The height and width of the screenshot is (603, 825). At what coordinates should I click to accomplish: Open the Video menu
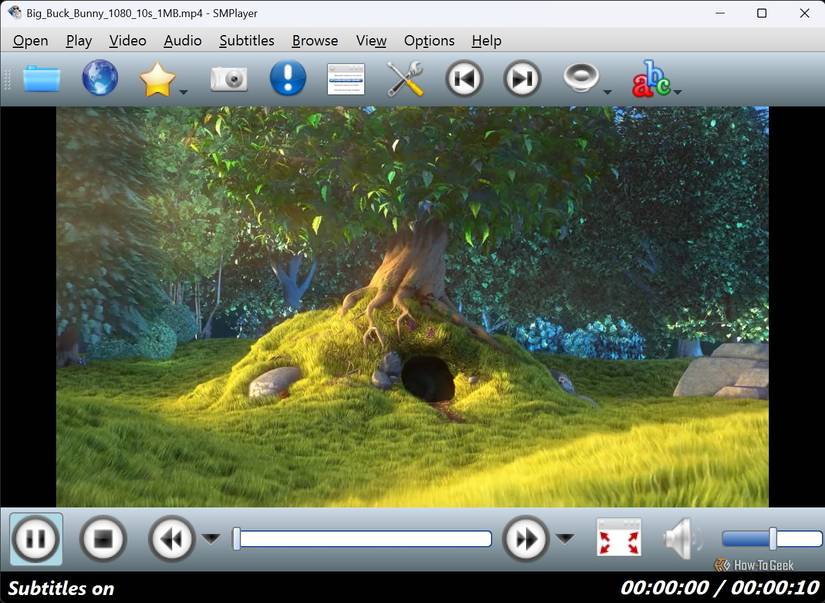click(128, 41)
